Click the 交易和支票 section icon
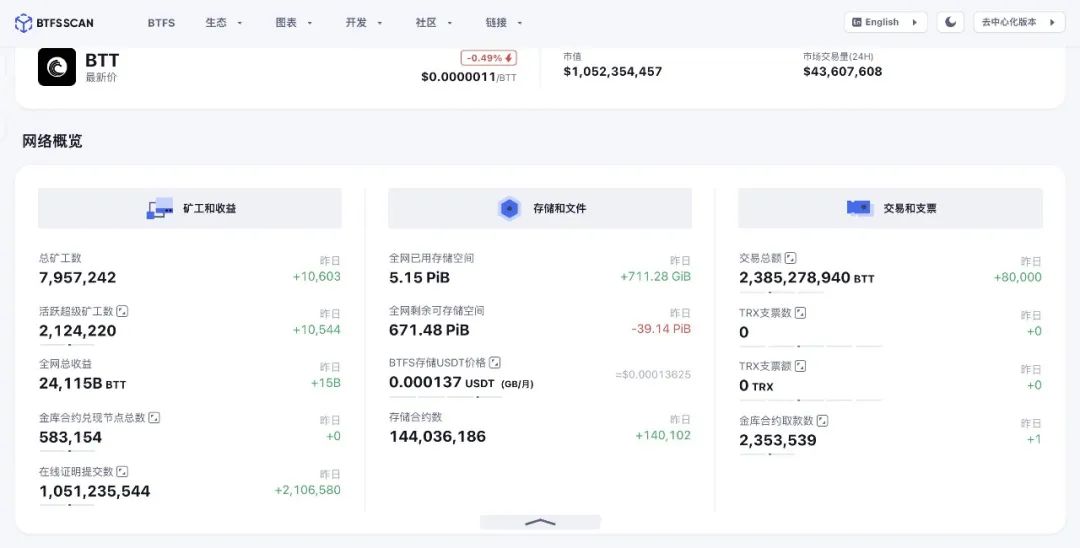The width and height of the screenshot is (1080, 548). coord(860,207)
